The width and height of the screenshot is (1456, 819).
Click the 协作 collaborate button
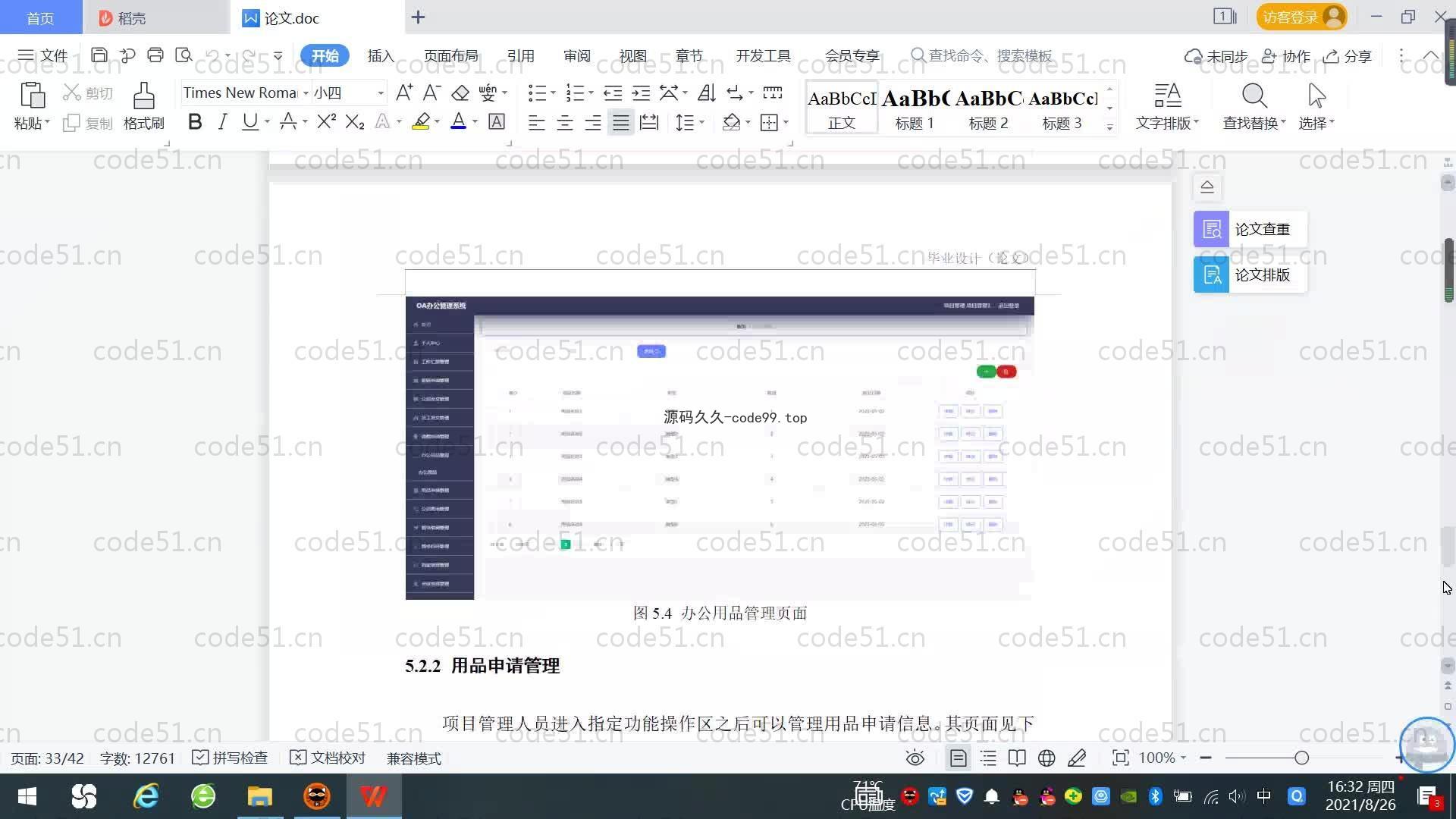(1286, 56)
